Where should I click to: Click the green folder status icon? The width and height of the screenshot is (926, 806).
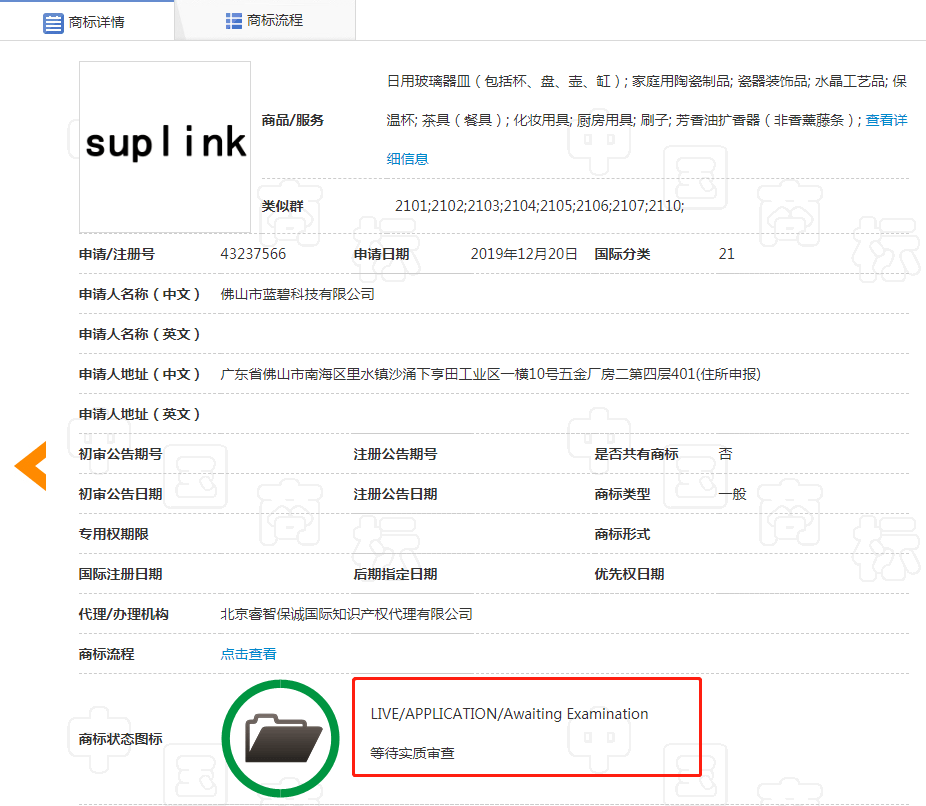[x=281, y=738]
